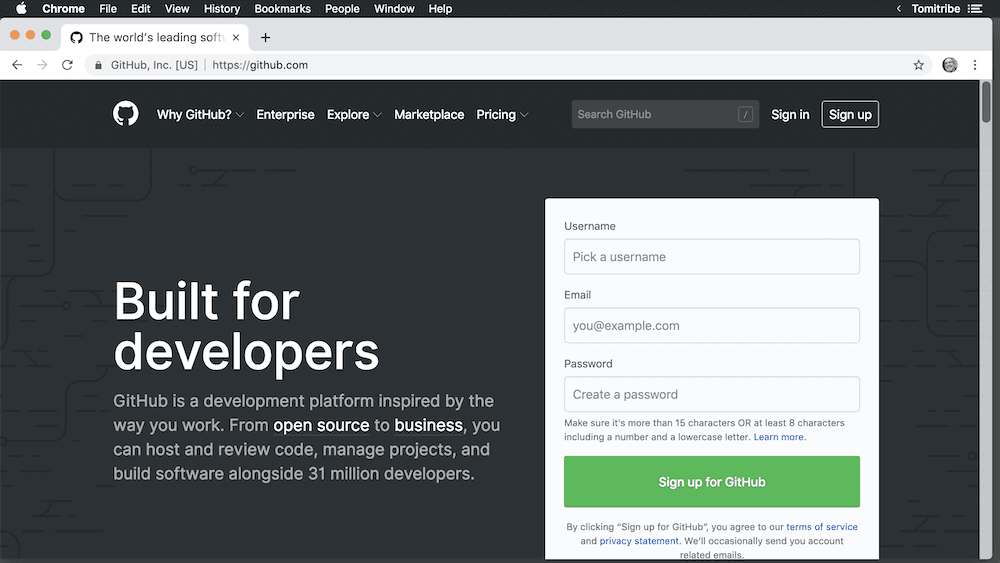Click the Sign up header button
The image size is (1000, 563).
point(850,114)
